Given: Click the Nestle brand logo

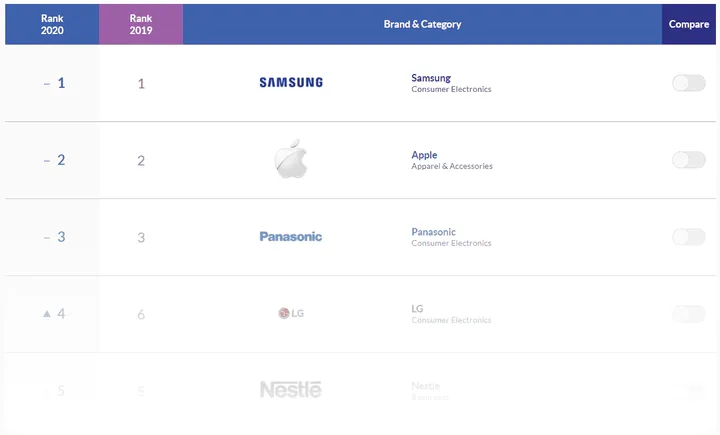Looking at the screenshot, I should click(x=291, y=389).
